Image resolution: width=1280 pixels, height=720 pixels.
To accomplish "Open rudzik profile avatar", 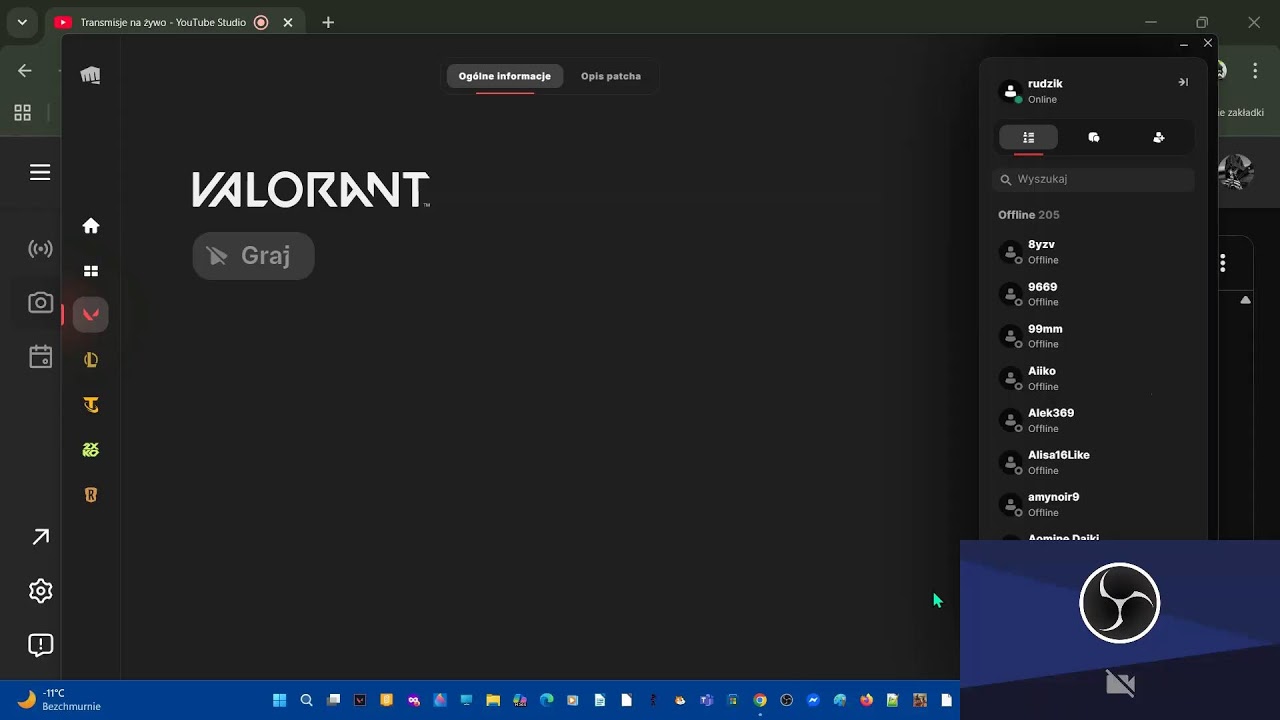I will (x=1010, y=91).
